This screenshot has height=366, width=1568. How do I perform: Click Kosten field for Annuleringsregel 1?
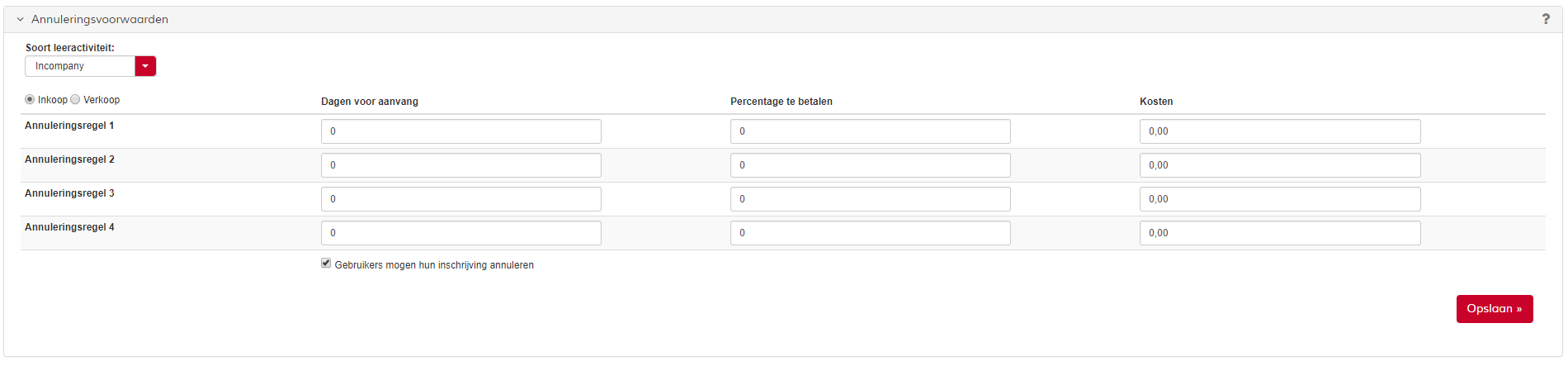point(1279,131)
